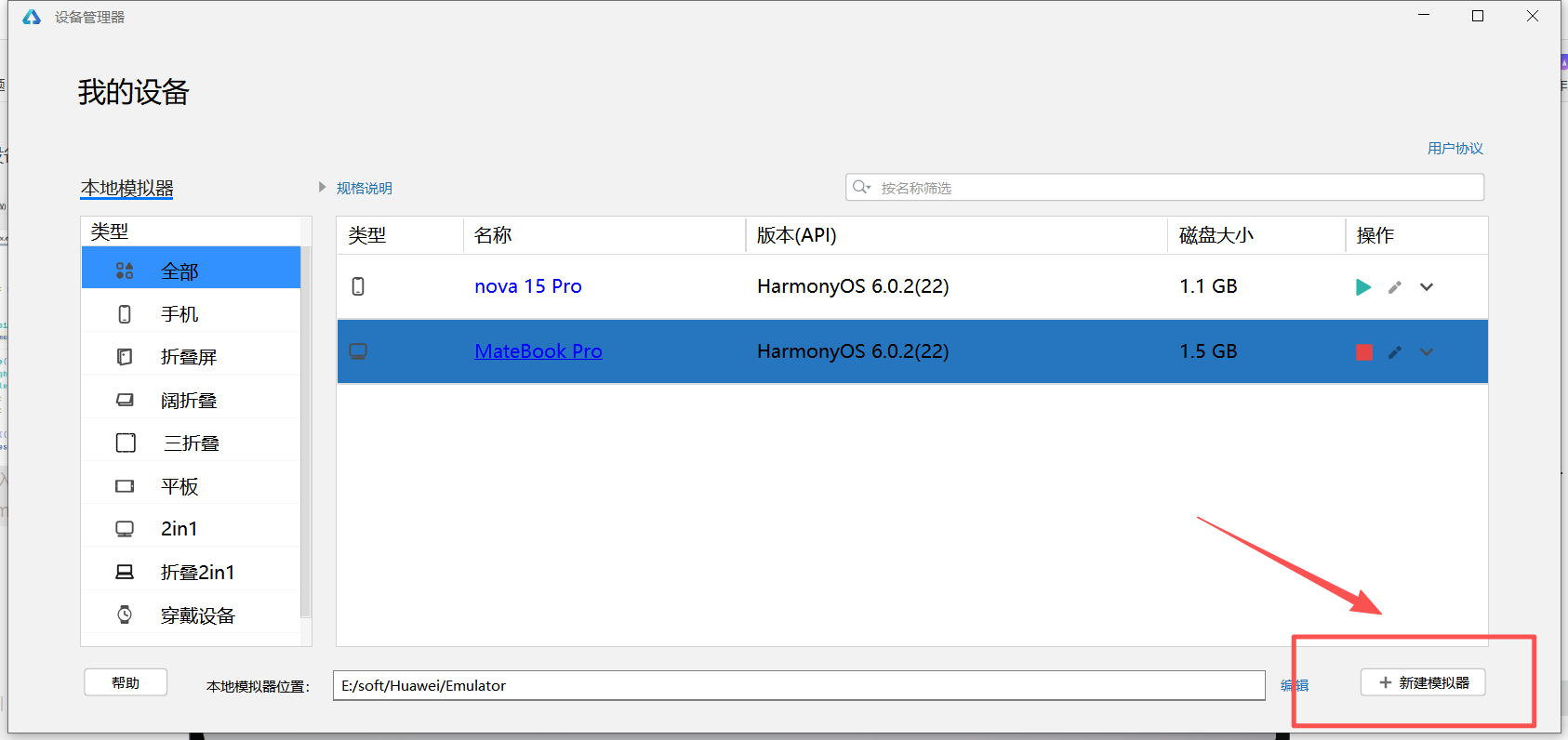The width and height of the screenshot is (1568, 740).
Task: Filter by 手机 device type
Action: point(191,314)
